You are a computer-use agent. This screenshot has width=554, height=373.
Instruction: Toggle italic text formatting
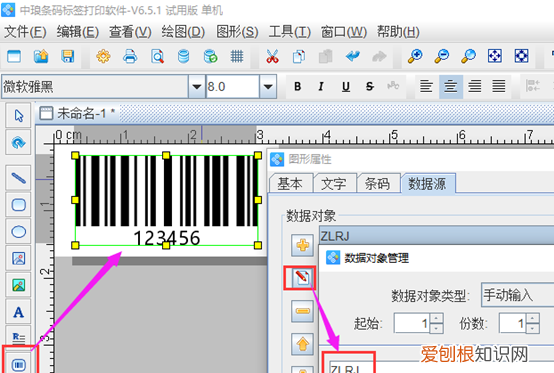tap(321, 86)
